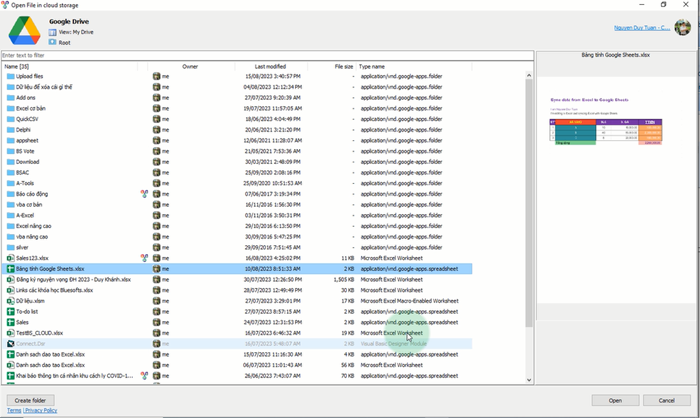Click the Open button
The width and height of the screenshot is (700, 418).
tap(615, 400)
